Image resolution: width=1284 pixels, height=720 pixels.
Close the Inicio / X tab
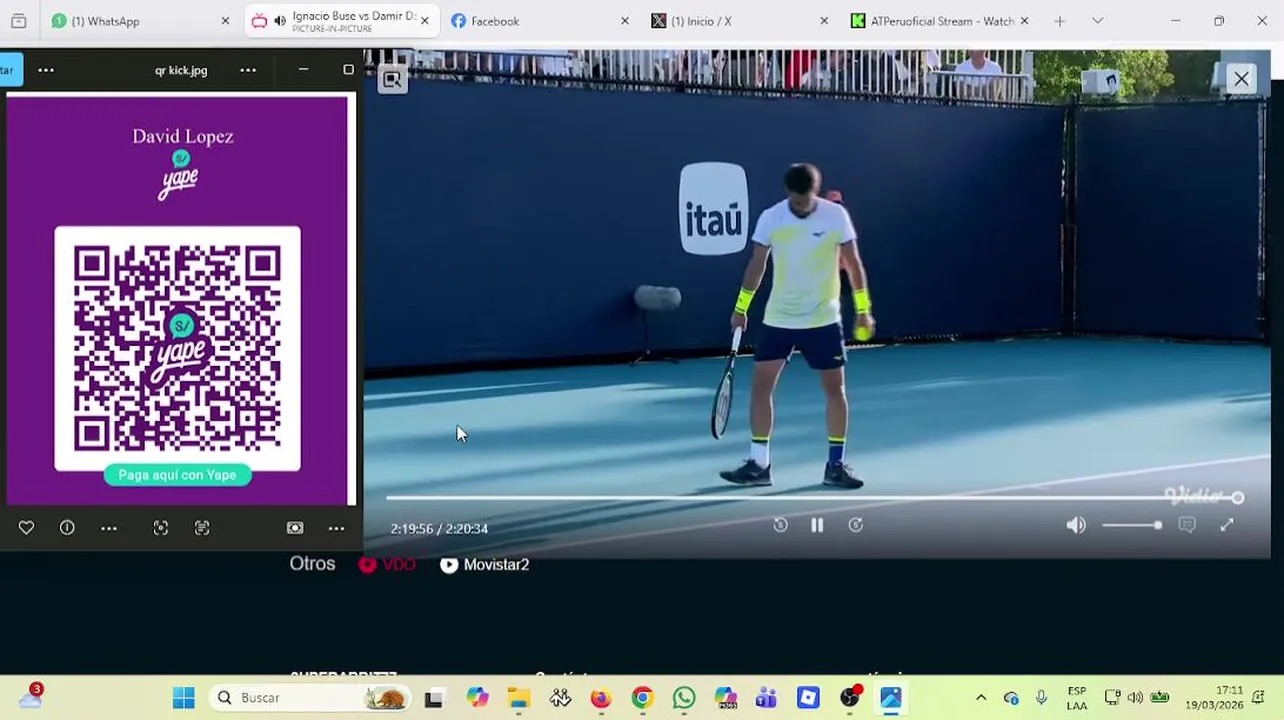(824, 21)
